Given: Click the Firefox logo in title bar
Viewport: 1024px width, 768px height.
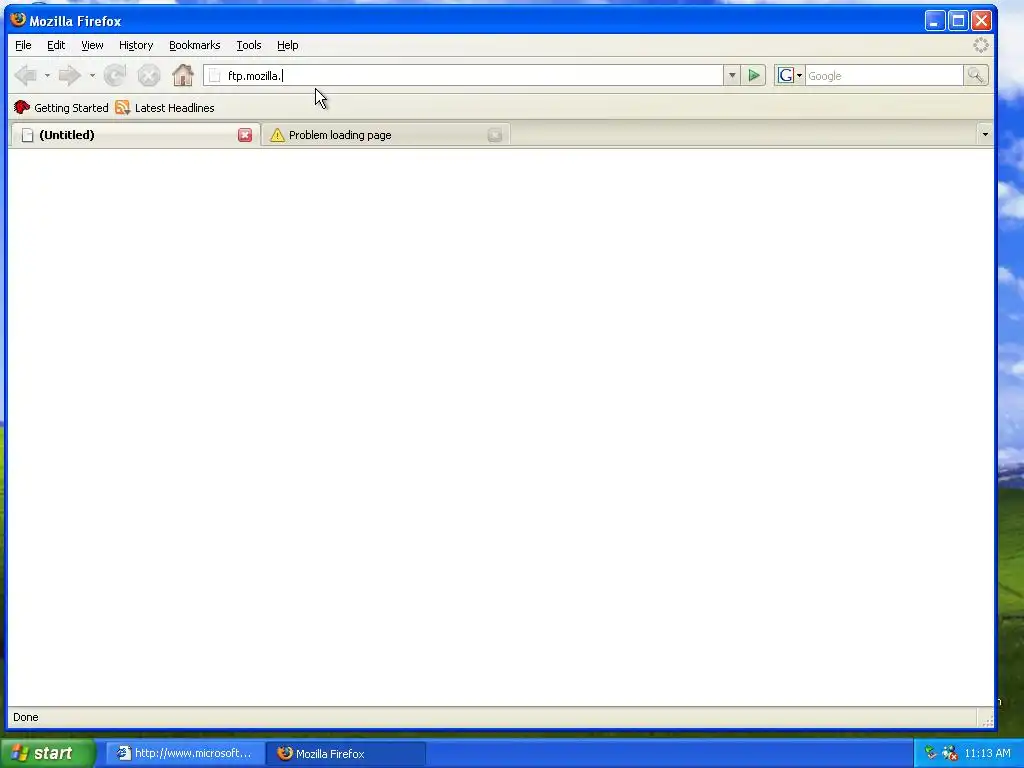Looking at the screenshot, I should [x=18, y=20].
